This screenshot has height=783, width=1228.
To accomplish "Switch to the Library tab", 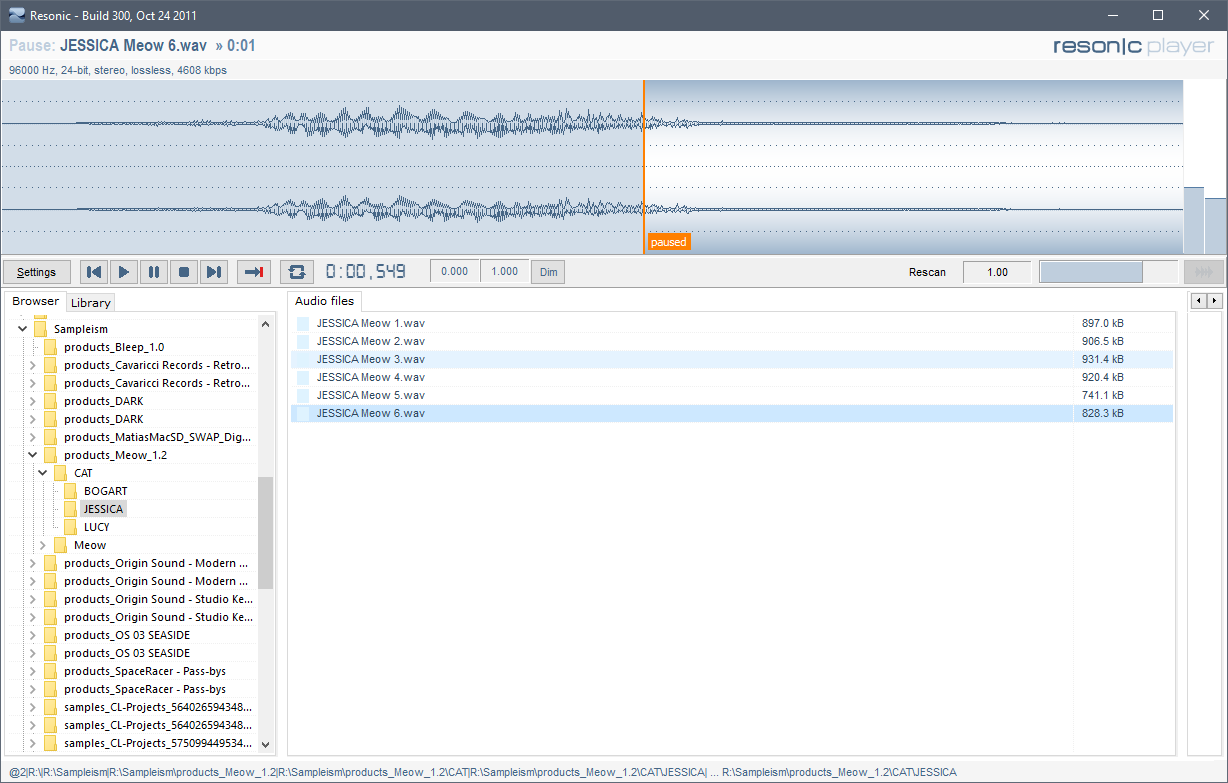I will (x=91, y=303).
